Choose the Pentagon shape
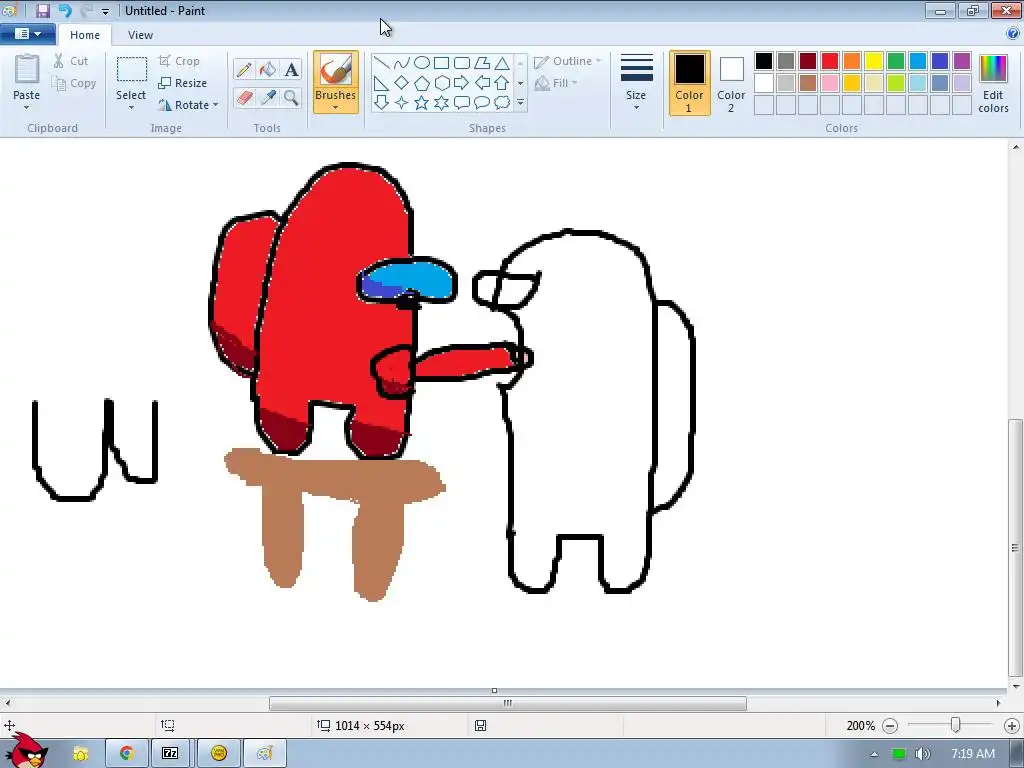The height and width of the screenshot is (768, 1024). tap(422, 83)
